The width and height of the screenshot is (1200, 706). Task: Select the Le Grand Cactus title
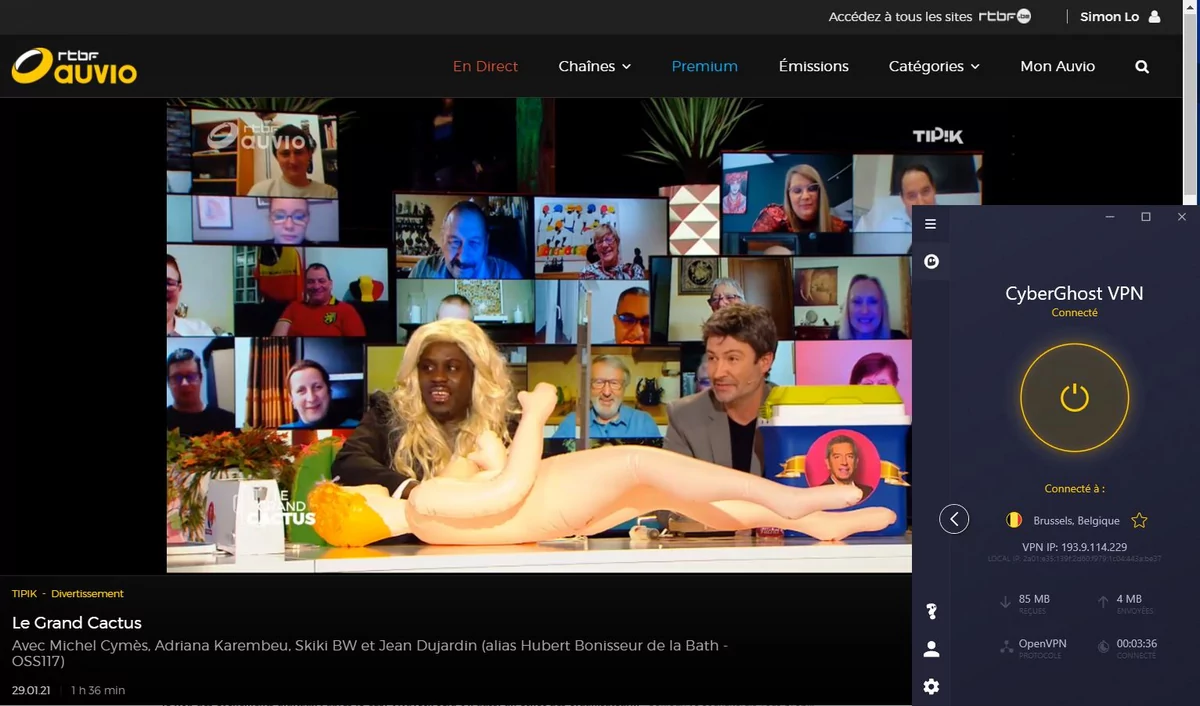coord(77,623)
